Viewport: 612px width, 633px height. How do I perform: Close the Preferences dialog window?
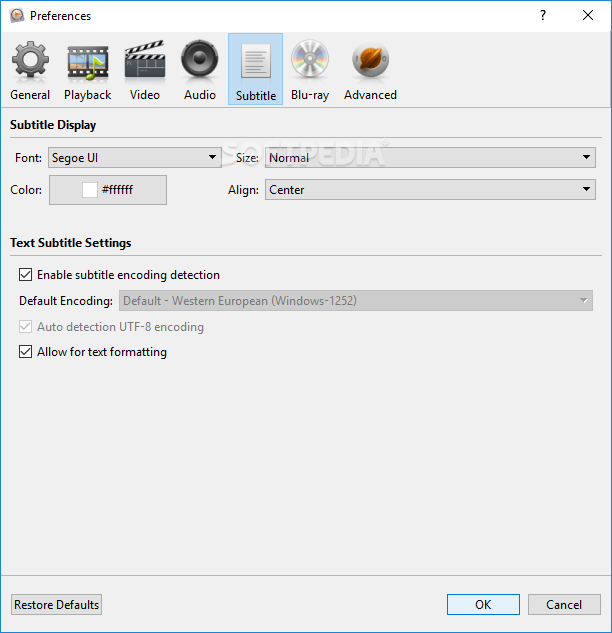click(x=588, y=15)
